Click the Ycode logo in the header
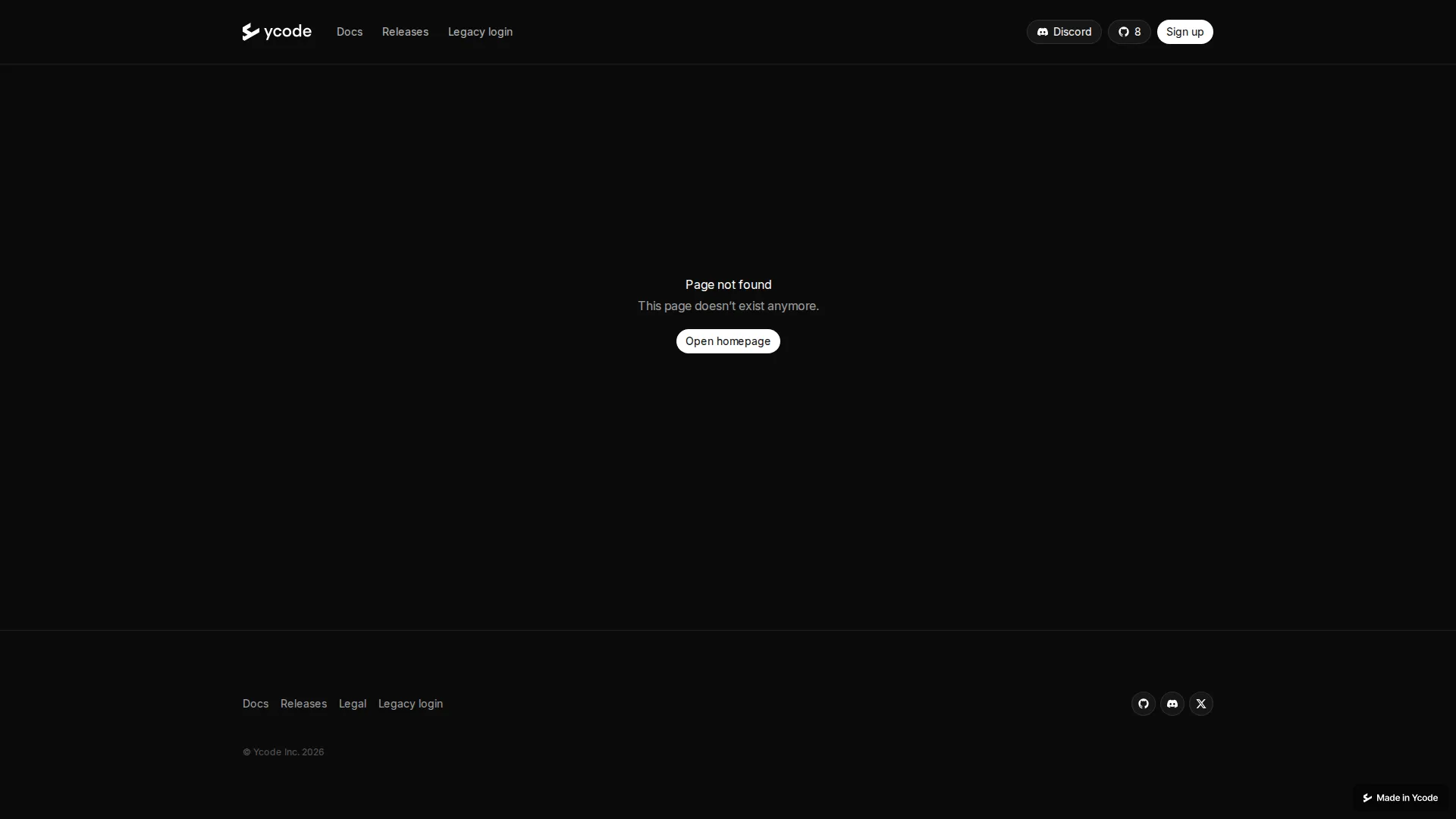Viewport: 1456px width, 819px height. (x=275, y=31)
